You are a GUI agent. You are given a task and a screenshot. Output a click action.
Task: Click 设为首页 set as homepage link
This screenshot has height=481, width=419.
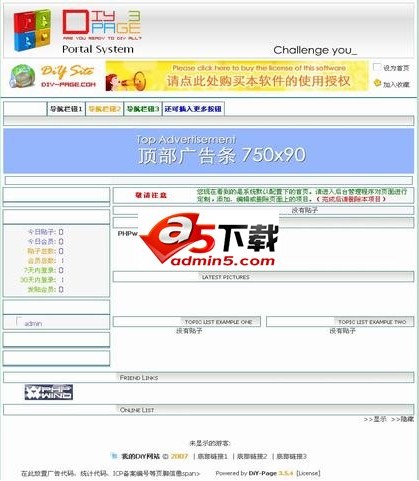click(x=396, y=68)
